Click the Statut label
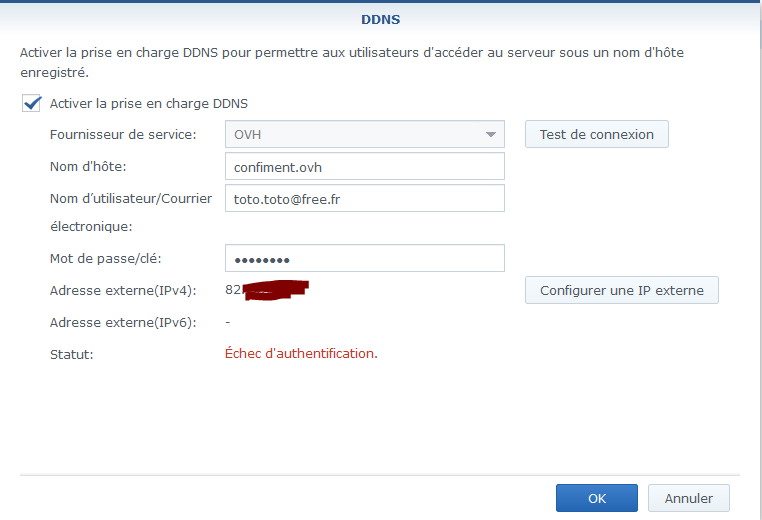The height and width of the screenshot is (520, 762). (71, 353)
